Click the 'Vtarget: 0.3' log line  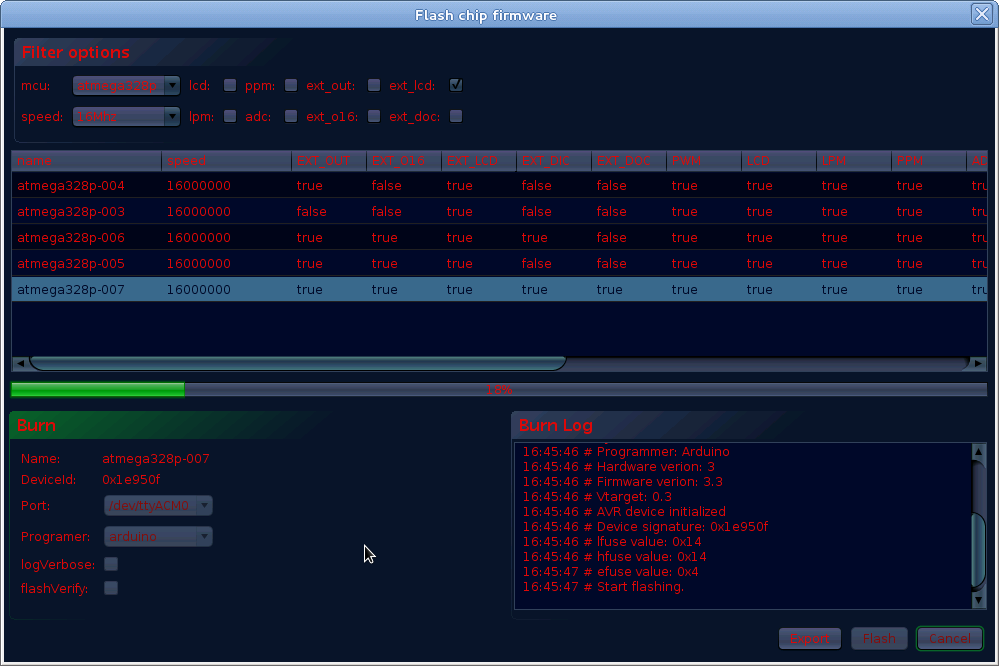[597, 497]
